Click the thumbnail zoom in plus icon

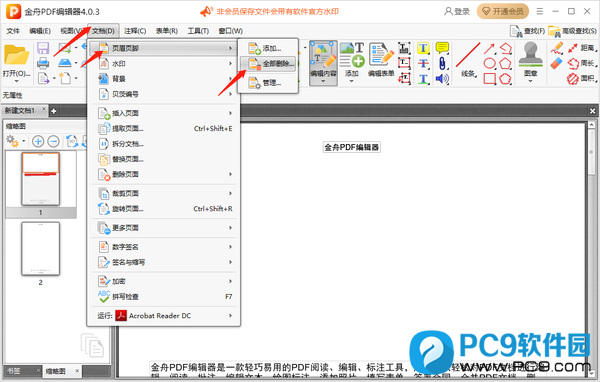pyautogui.click(x=38, y=141)
